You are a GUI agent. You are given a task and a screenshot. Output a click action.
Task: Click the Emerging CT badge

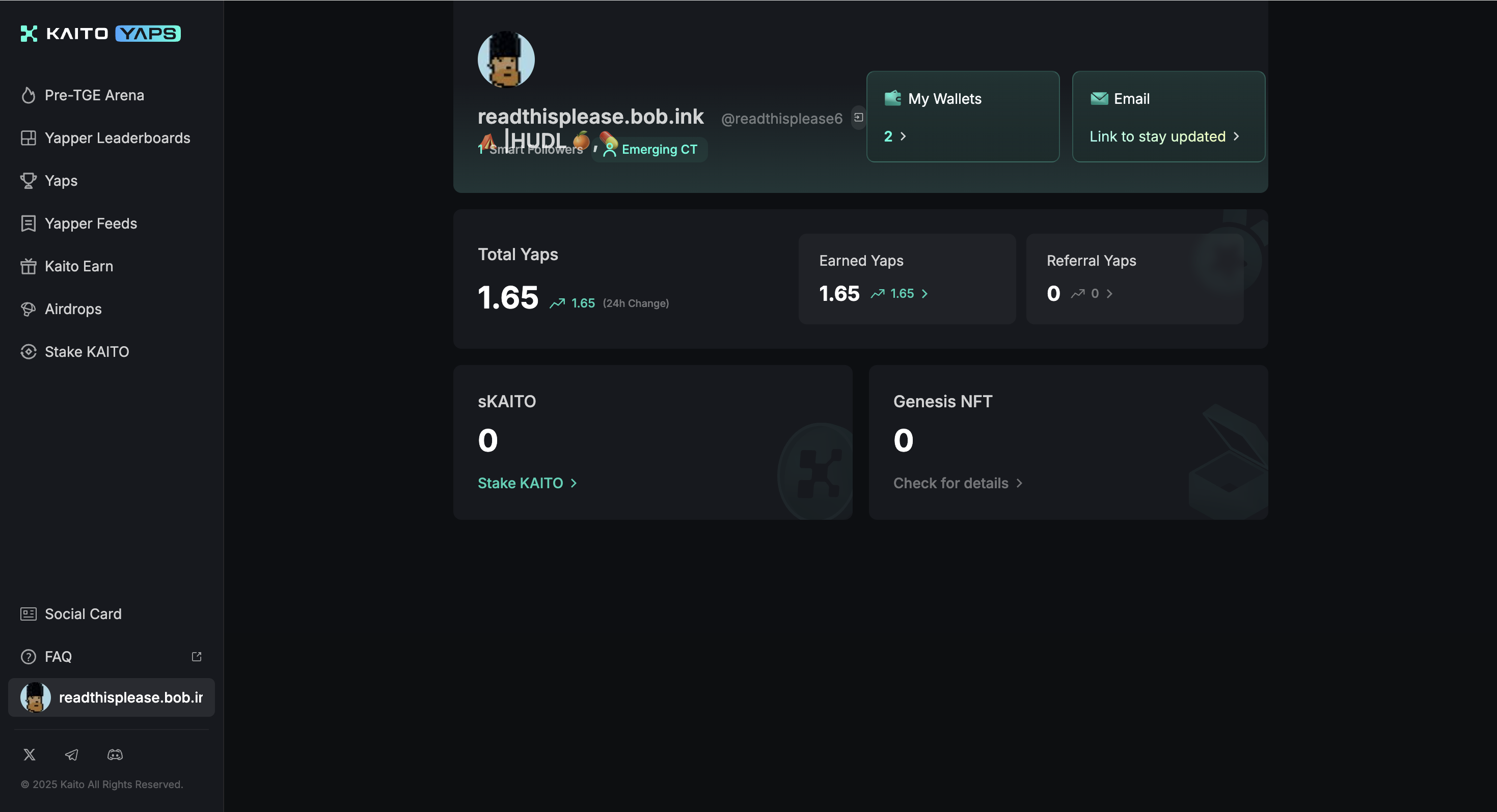click(x=650, y=149)
